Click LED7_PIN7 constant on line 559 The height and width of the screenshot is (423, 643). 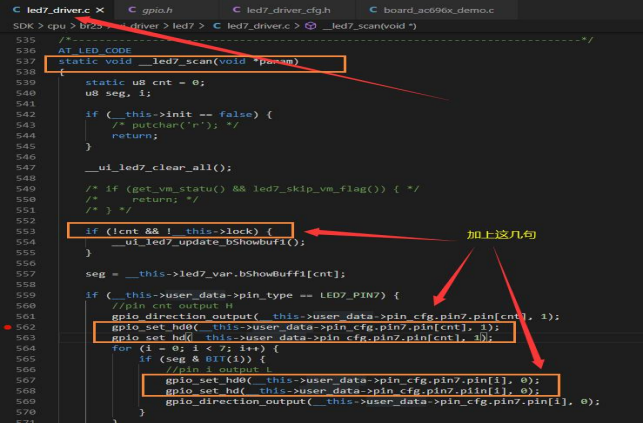350,295
